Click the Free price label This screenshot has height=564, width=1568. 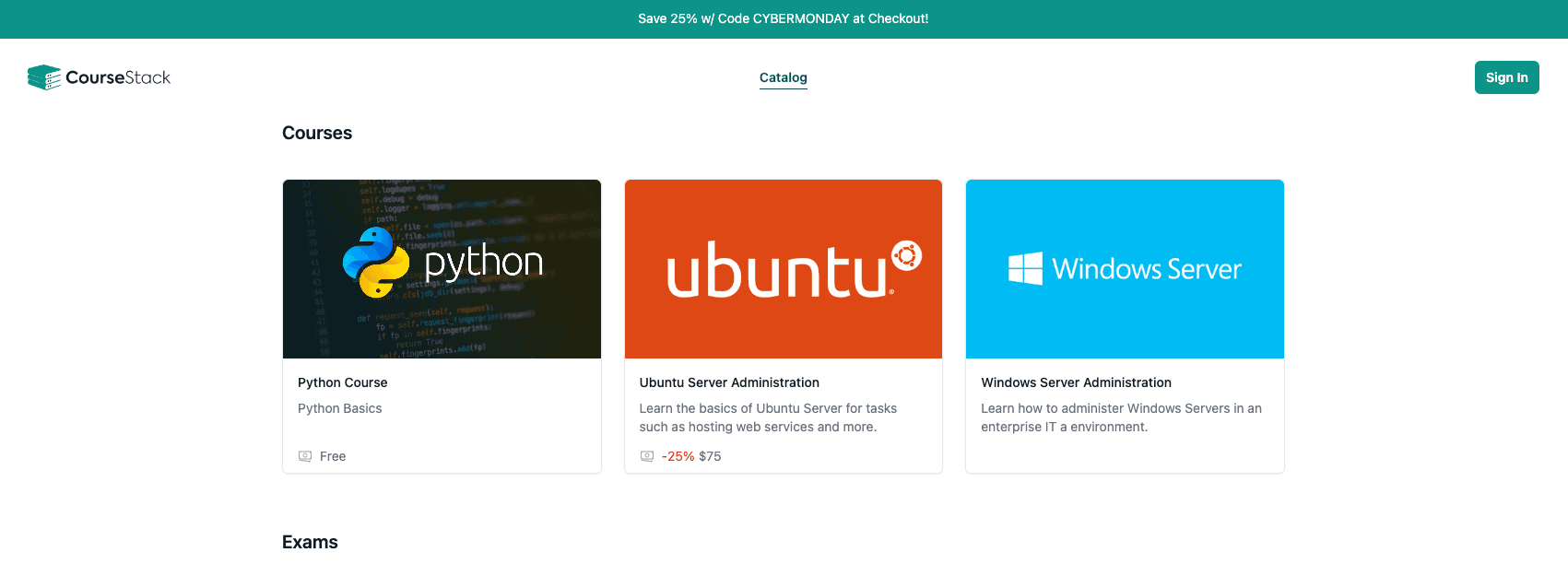[x=333, y=456]
